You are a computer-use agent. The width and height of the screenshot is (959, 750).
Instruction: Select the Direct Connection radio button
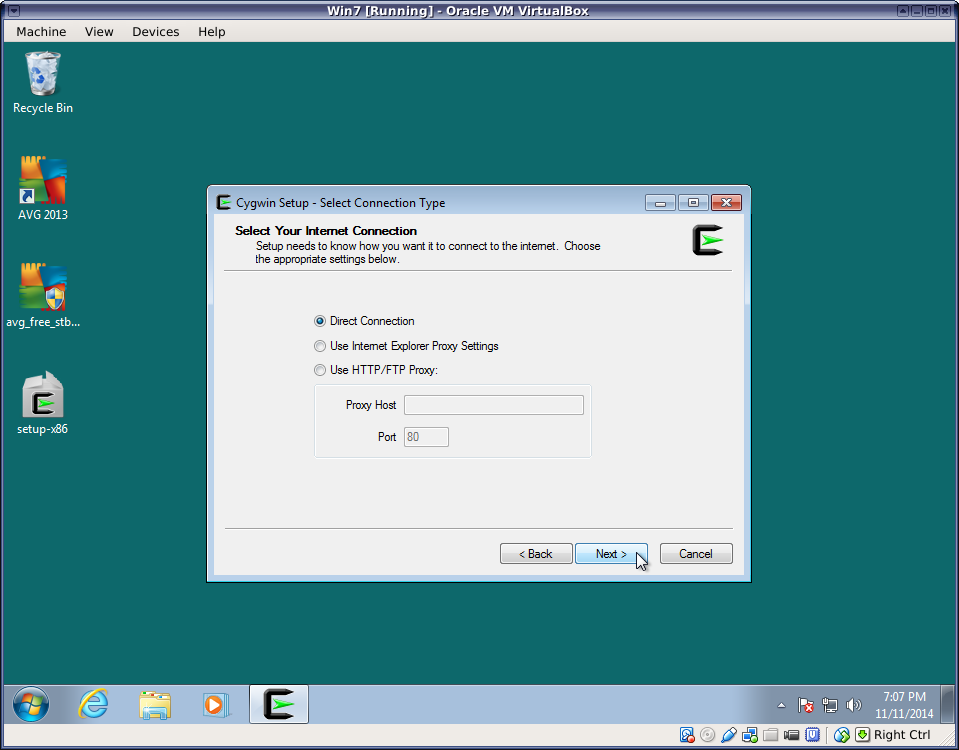(x=320, y=321)
